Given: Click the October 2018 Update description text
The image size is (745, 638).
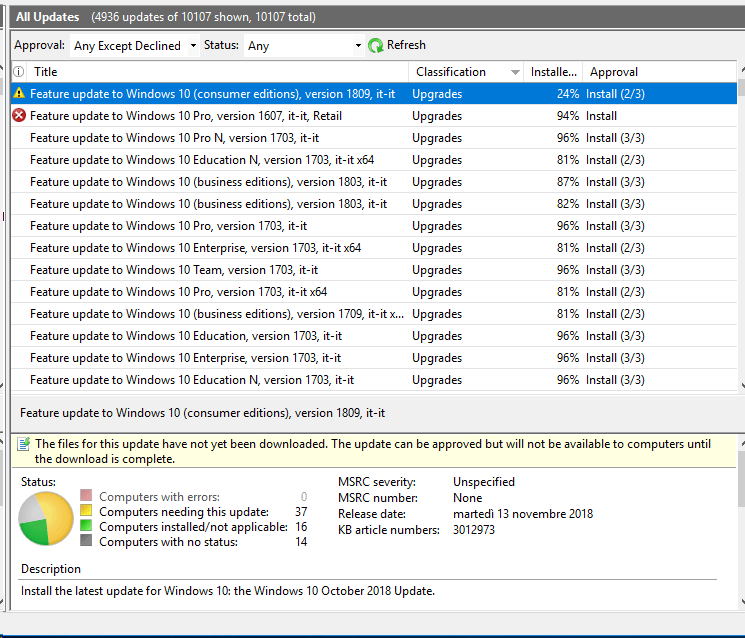Looking at the screenshot, I should click(x=228, y=591).
